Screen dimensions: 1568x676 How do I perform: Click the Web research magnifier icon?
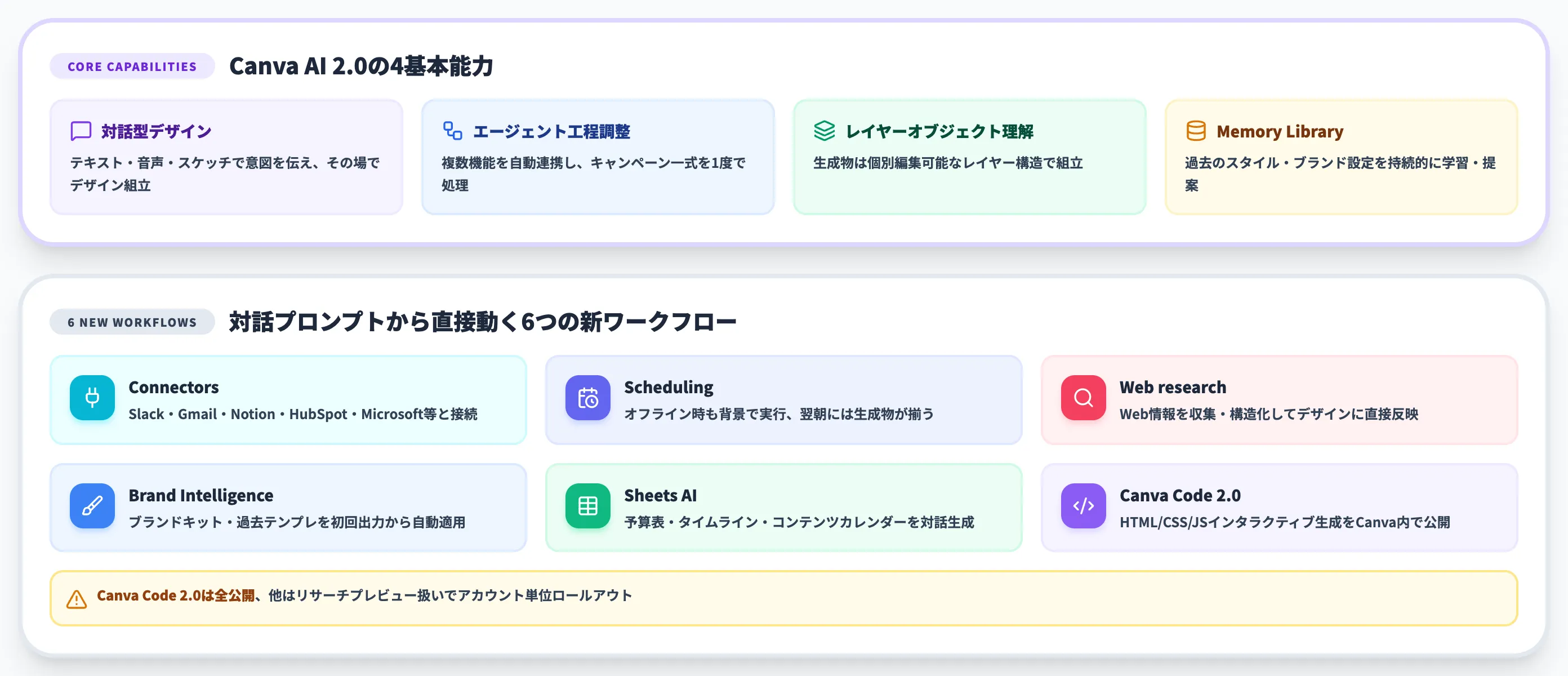(1083, 398)
